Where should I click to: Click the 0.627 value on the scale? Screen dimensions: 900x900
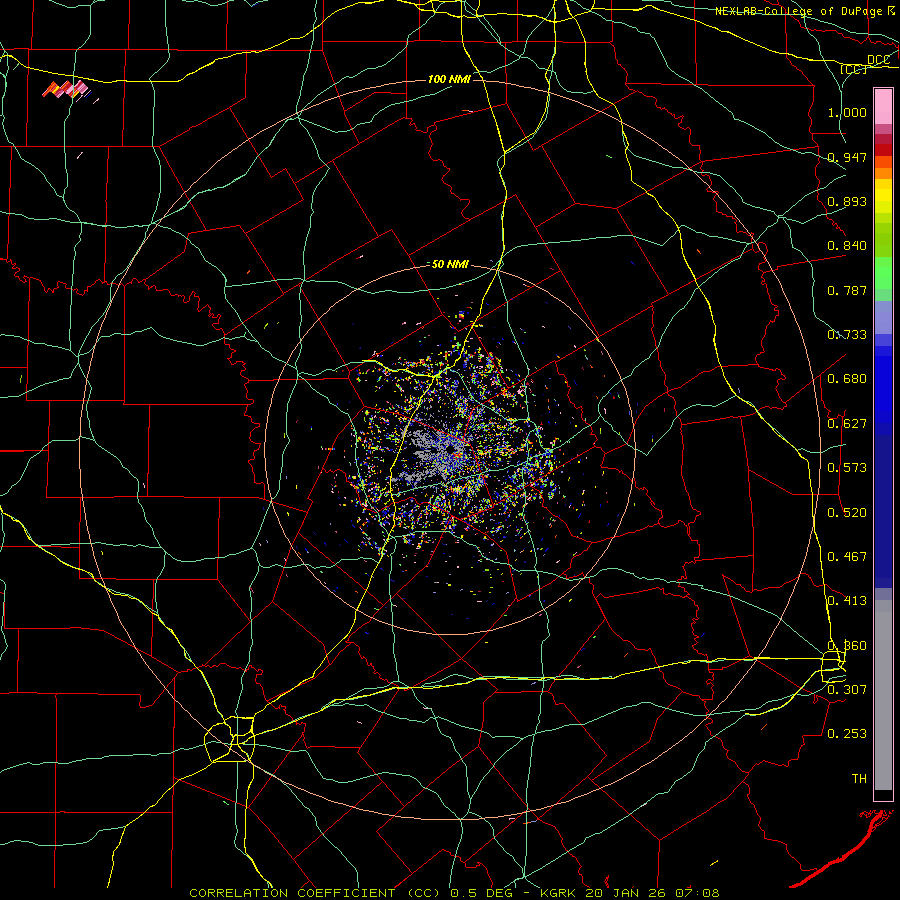[x=847, y=424]
